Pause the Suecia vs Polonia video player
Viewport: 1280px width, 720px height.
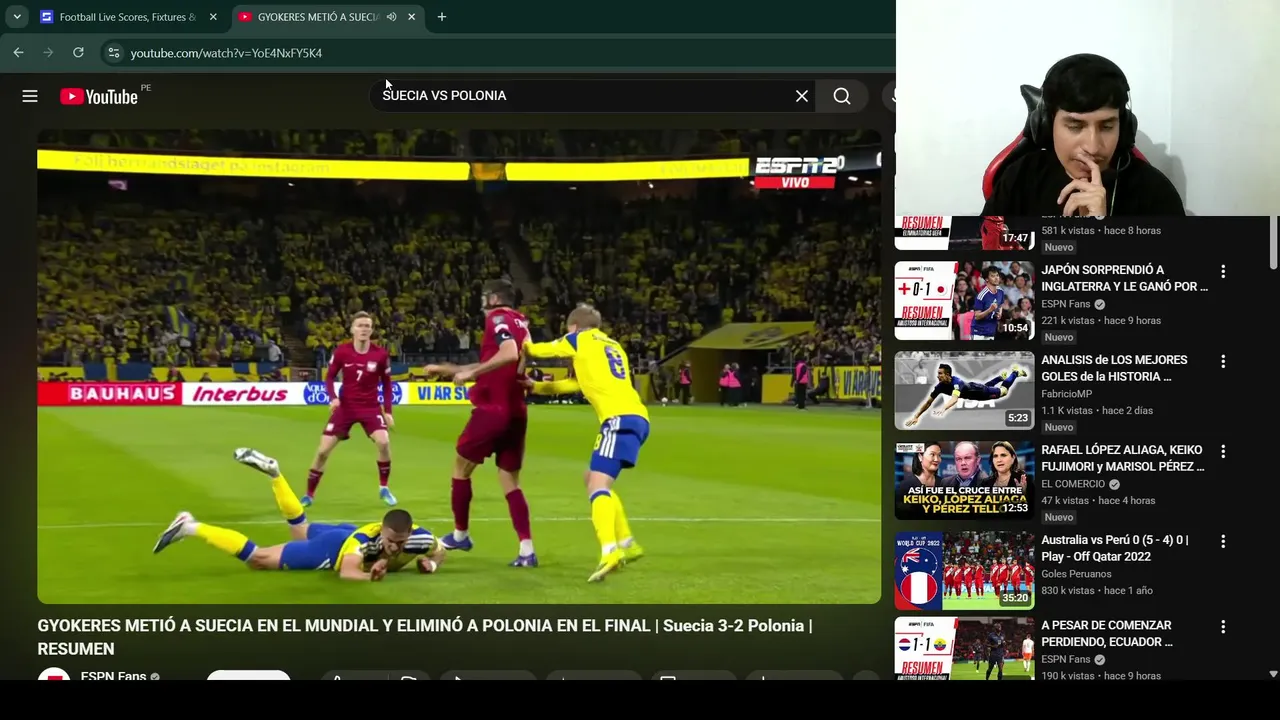[459, 366]
